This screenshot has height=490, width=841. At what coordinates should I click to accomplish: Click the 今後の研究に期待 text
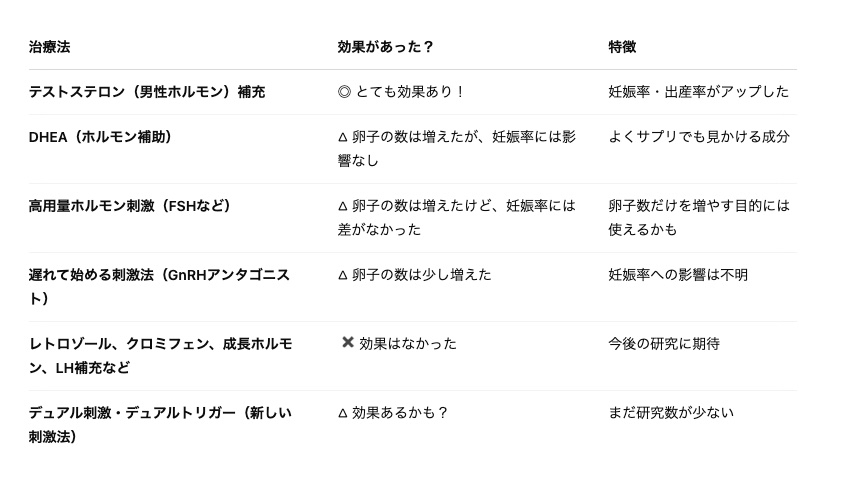[664, 344]
